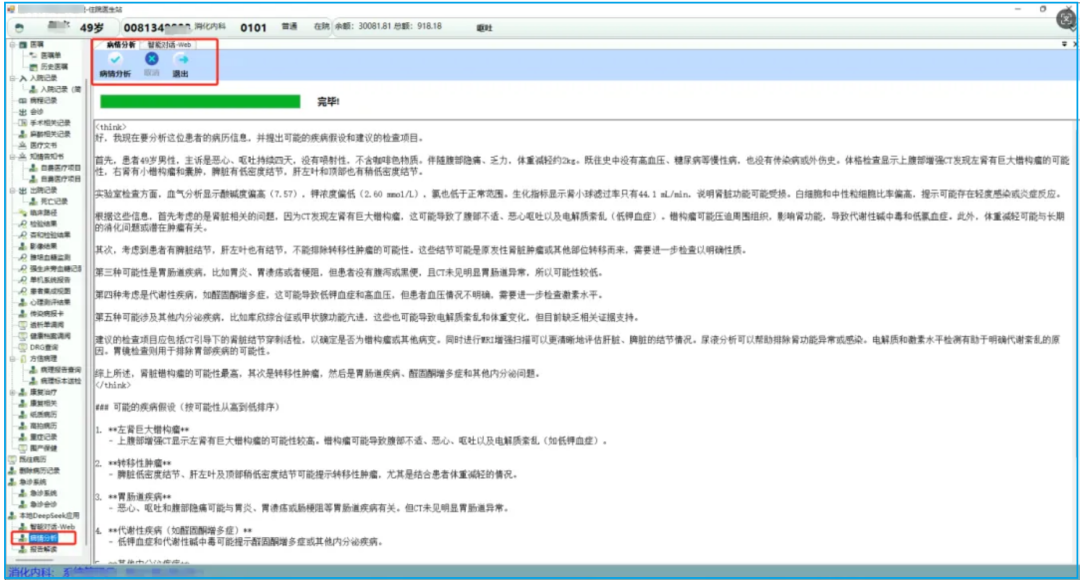Open 临床路径 in the sidebar
Viewport: 1080px width, 580px height.
pyautogui.click(x=43, y=212)
